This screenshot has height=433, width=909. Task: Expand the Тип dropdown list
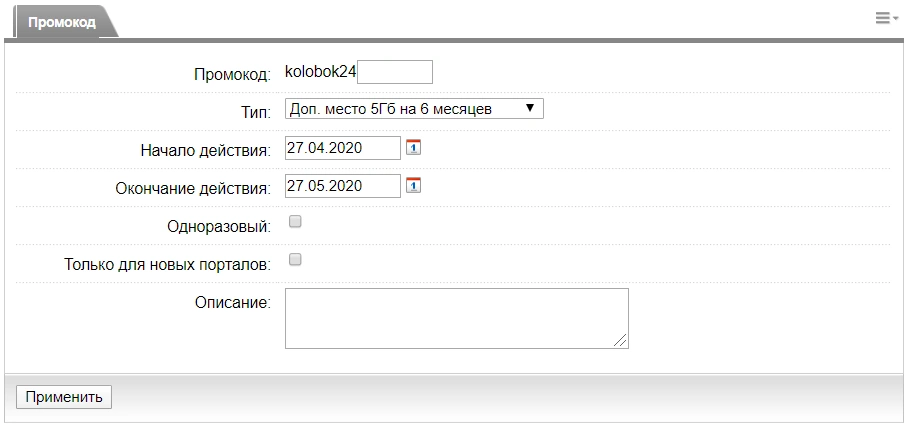414,108
